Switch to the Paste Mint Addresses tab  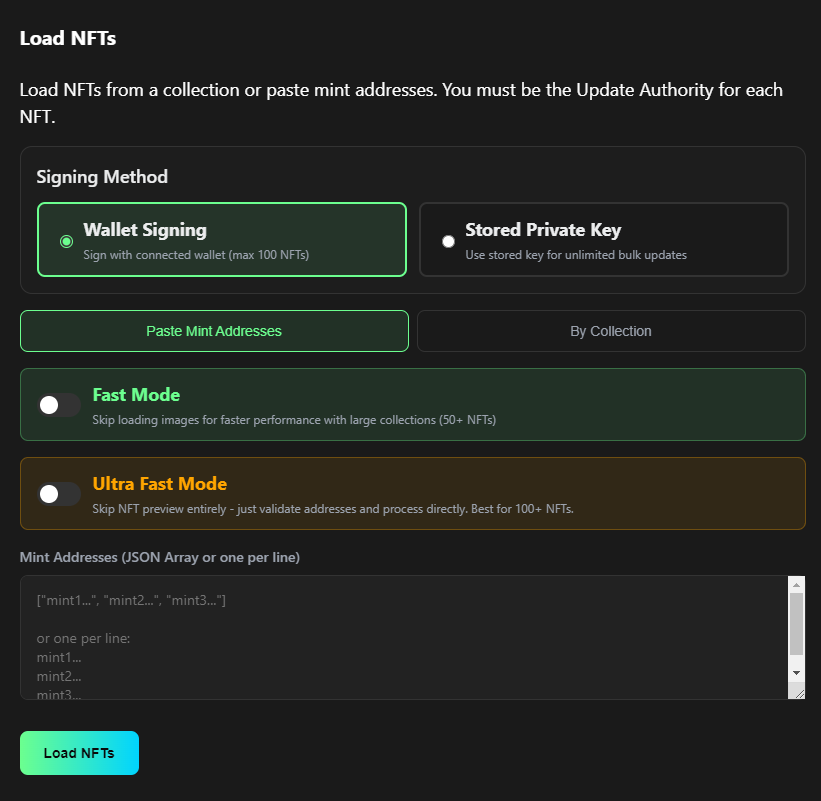pos(214,331)
